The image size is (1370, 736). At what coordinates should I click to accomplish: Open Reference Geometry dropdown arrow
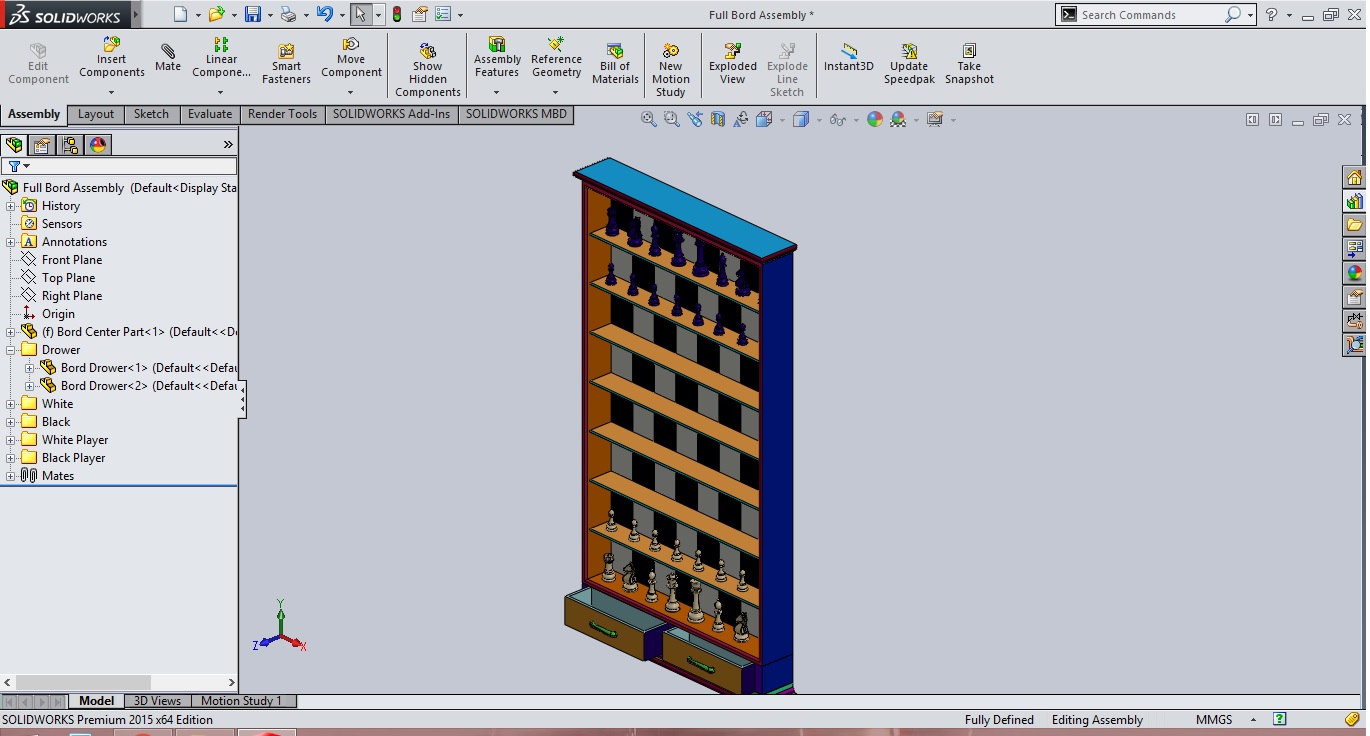(556, 92)
